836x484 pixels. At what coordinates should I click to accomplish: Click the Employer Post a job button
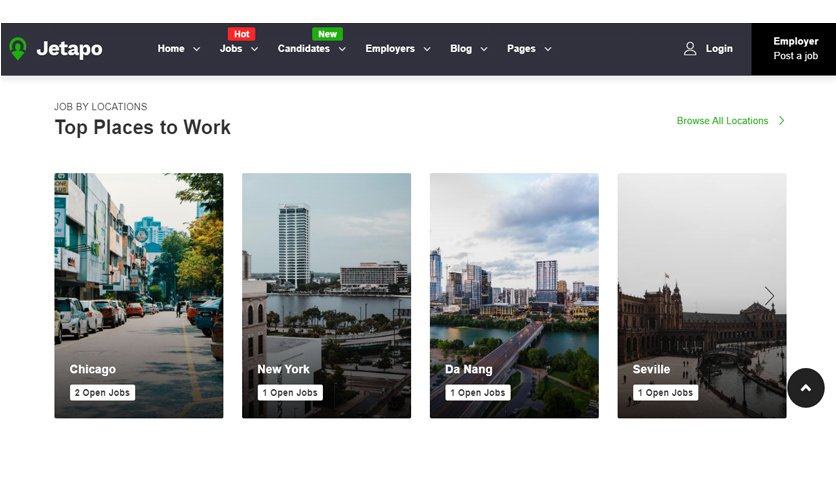tap(794, 49)
